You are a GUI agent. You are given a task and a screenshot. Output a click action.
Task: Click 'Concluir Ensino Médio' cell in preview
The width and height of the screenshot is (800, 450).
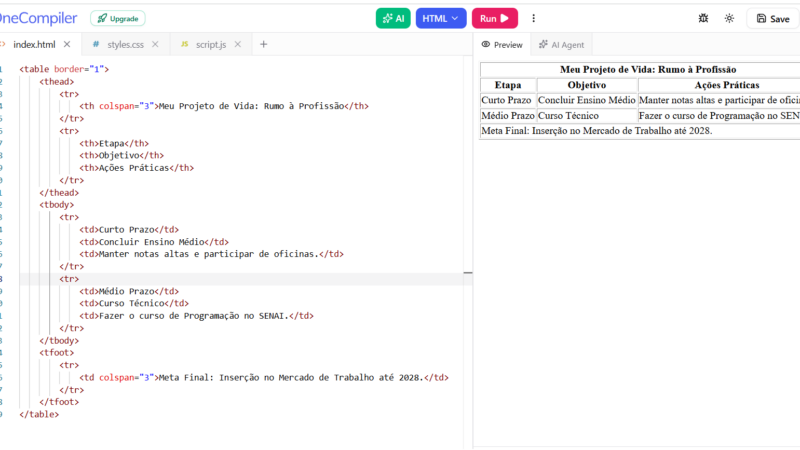click(587, 101)
